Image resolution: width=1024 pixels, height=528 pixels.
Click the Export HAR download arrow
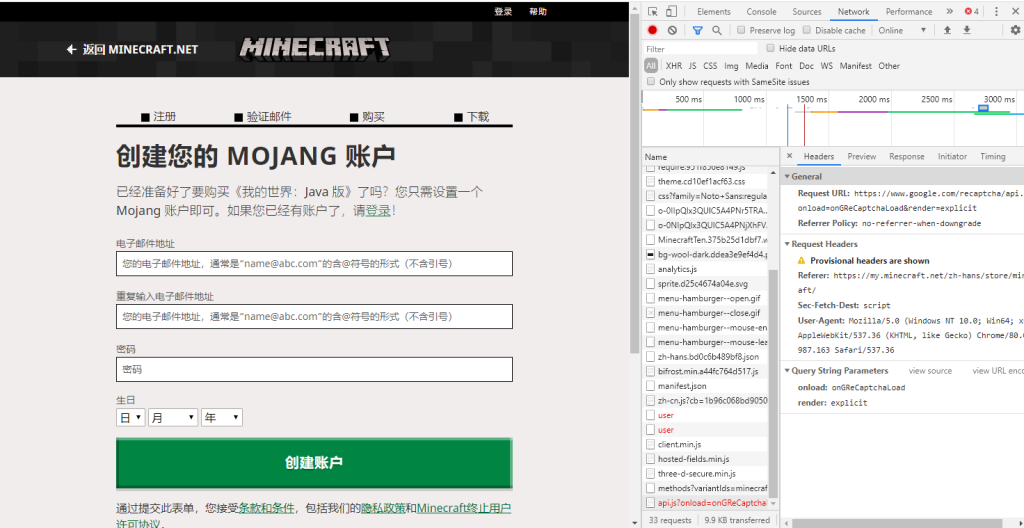[x=967, y=31]
